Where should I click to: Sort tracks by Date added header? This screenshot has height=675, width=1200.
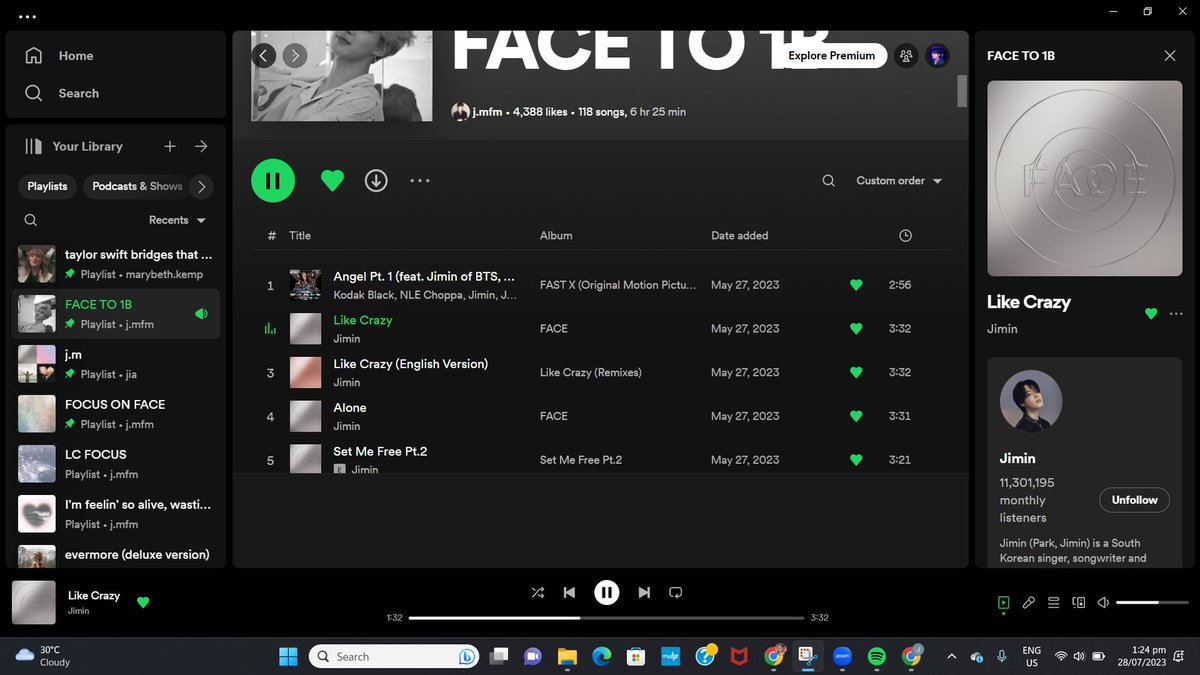(x=740, y=236)
